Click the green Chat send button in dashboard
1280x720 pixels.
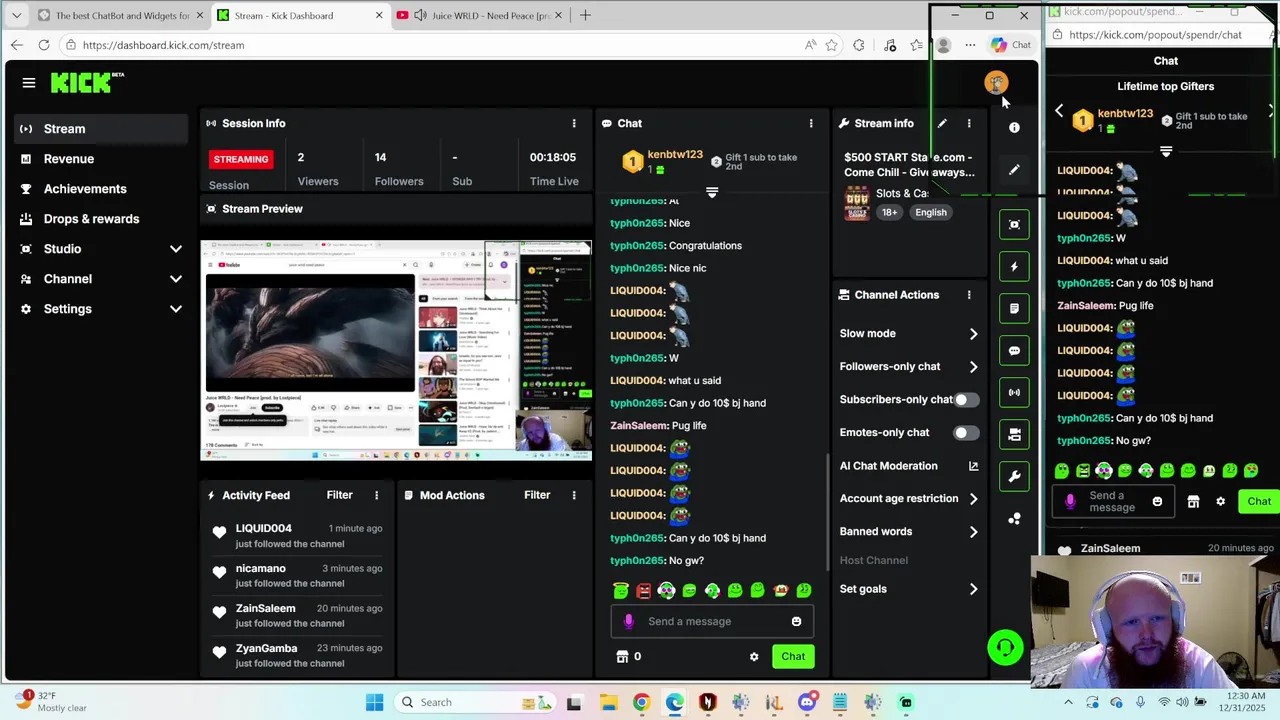point(793,657)
